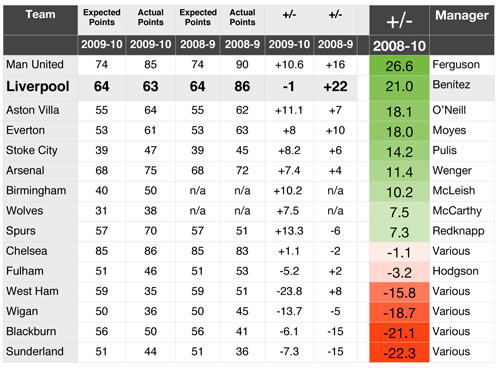This screenshot has width=500, height=368.
Task: Select the Ferguson manager cell
Action: tap(462, 65)
